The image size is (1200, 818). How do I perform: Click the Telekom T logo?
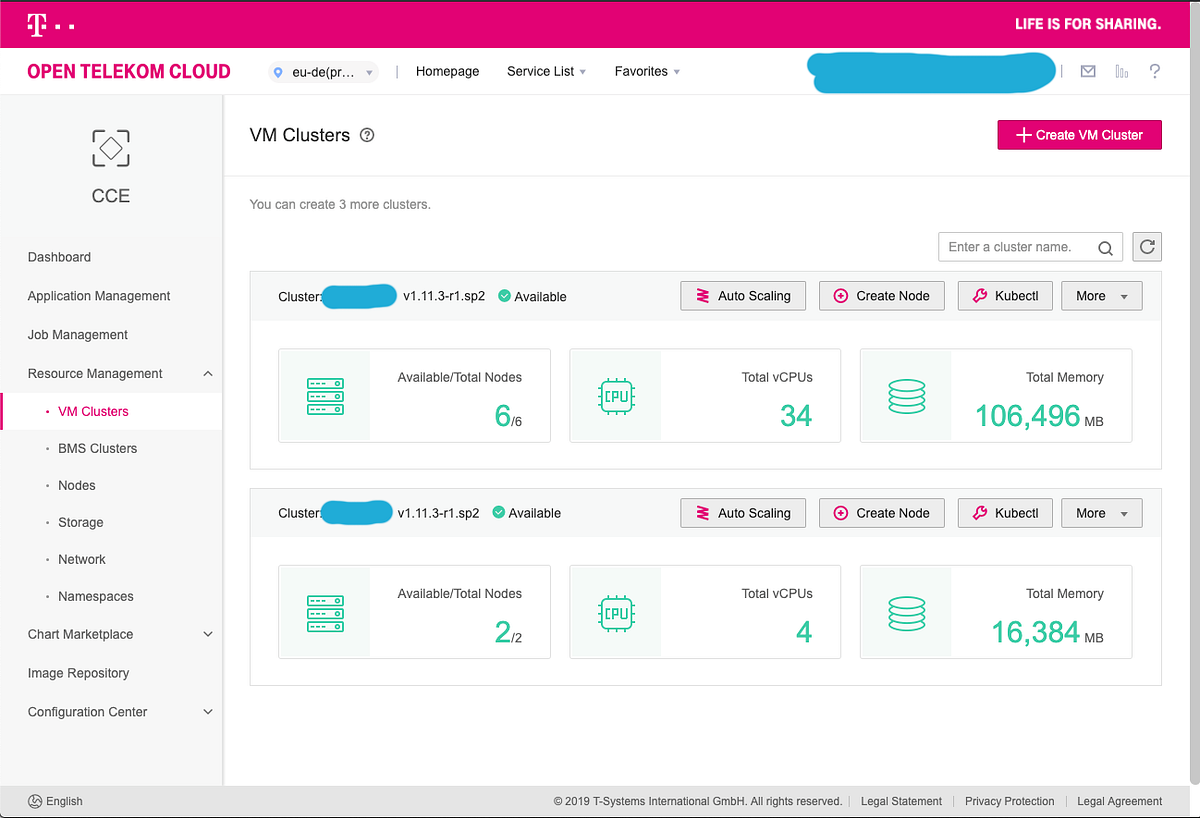click(37, 24)
